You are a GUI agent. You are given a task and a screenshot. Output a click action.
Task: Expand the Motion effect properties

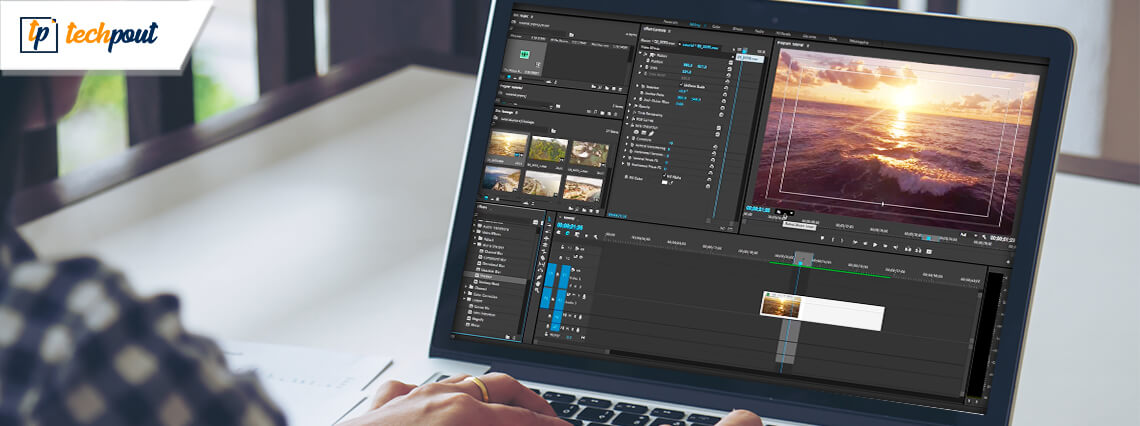point(641,54)
